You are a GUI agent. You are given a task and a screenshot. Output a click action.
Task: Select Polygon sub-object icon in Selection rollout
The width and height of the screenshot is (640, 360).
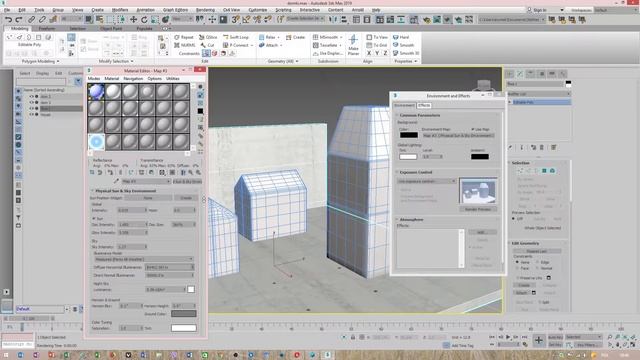(544, 171)
